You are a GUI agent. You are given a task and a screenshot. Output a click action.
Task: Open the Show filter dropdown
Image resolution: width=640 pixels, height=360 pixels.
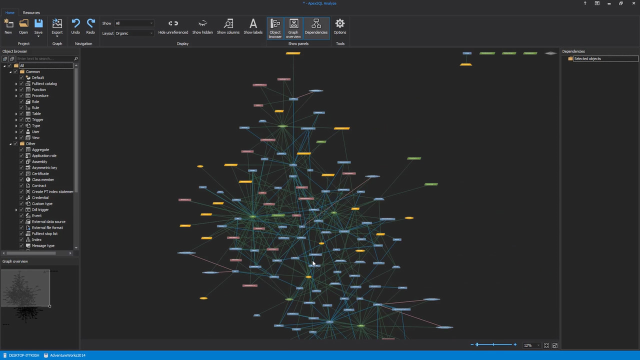tap(134, 23)
